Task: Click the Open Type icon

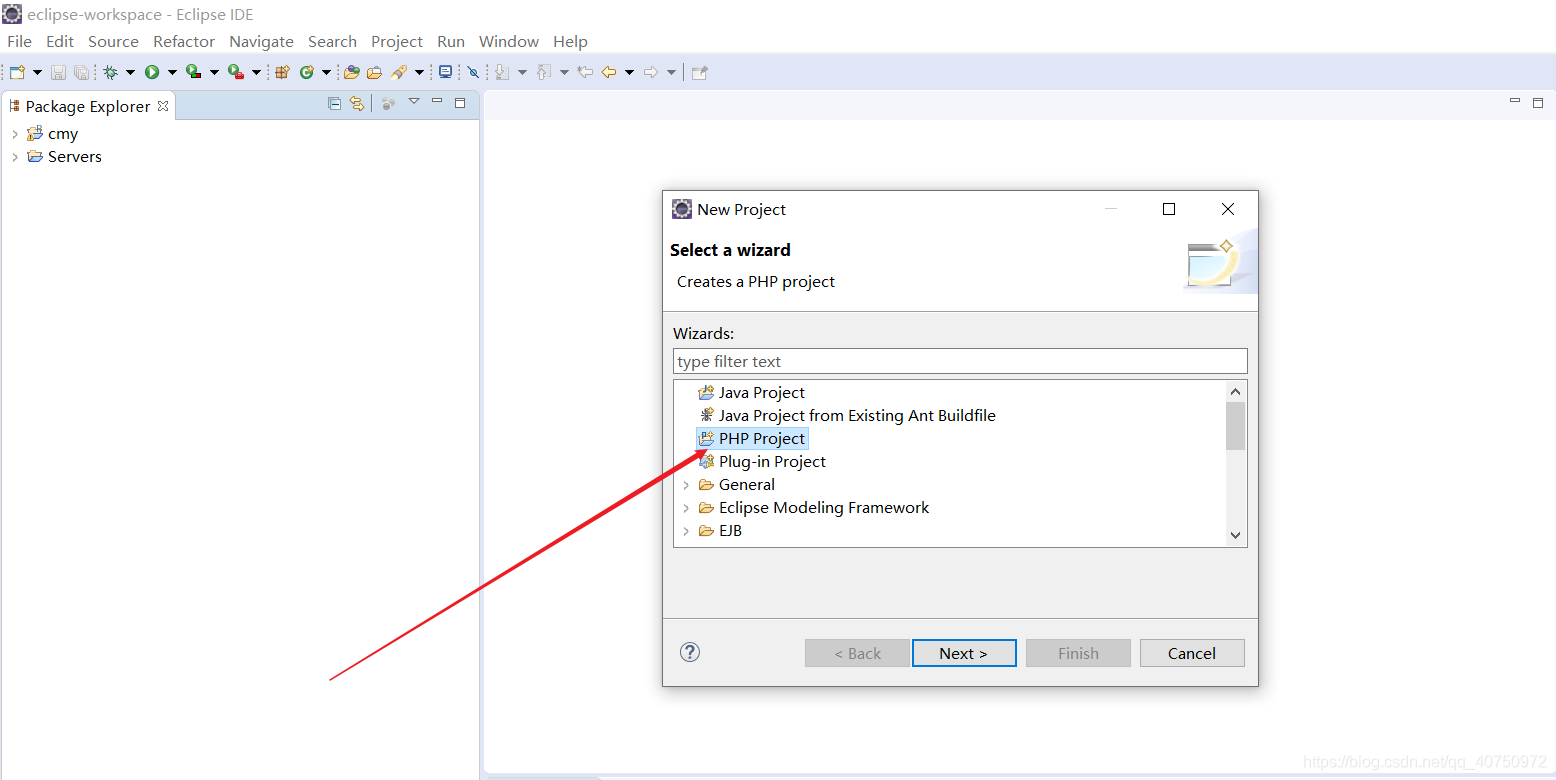Action: coord(351,72)
